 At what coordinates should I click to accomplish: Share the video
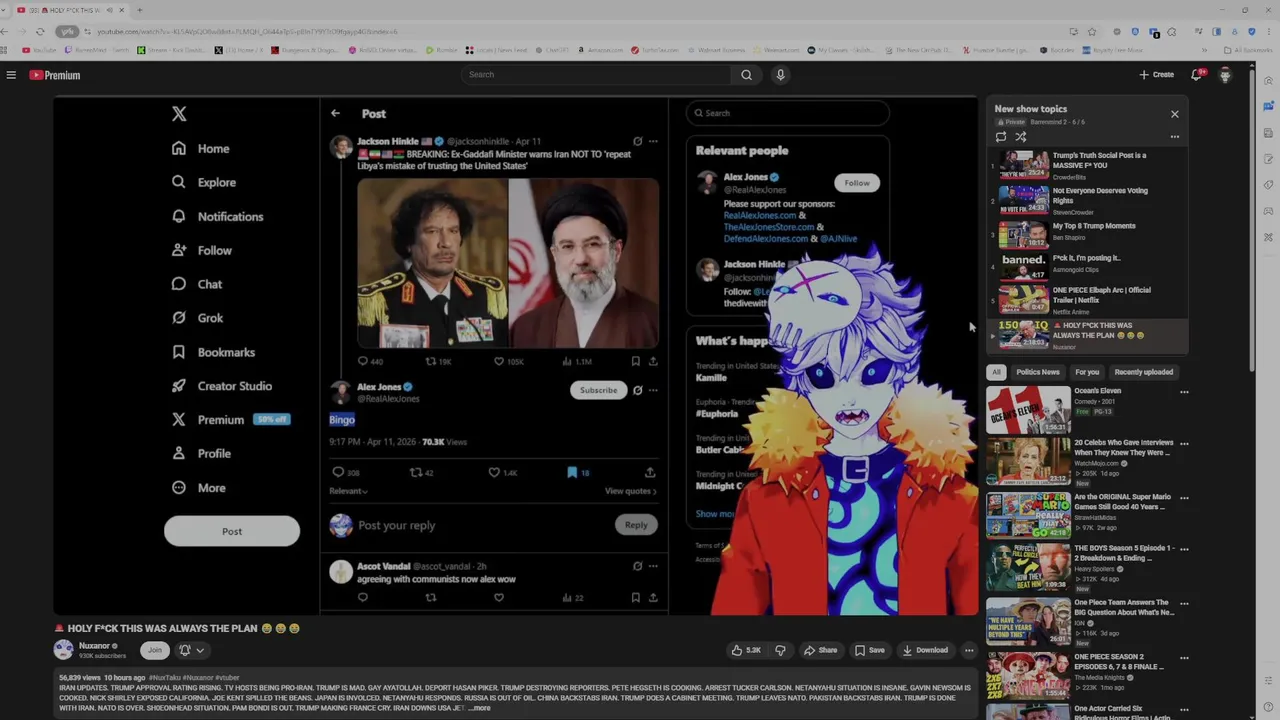tap(820, 650)
